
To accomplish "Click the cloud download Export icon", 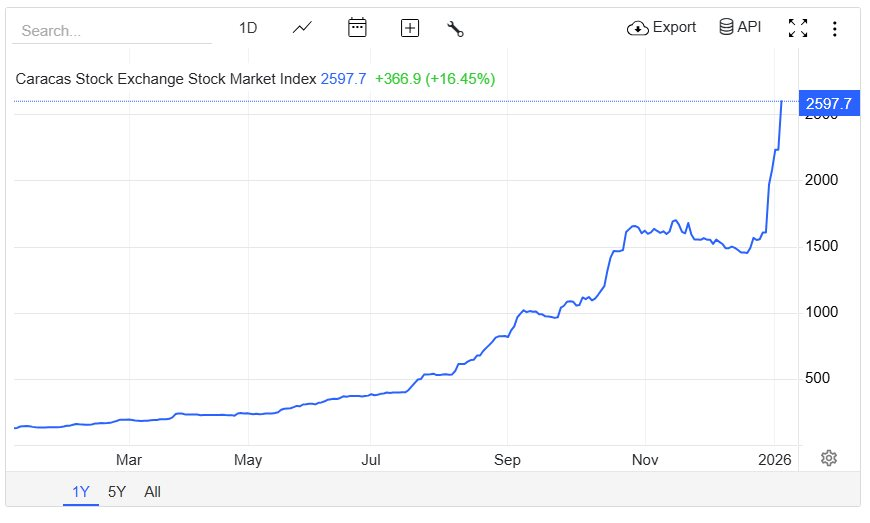I will (637, 28).
